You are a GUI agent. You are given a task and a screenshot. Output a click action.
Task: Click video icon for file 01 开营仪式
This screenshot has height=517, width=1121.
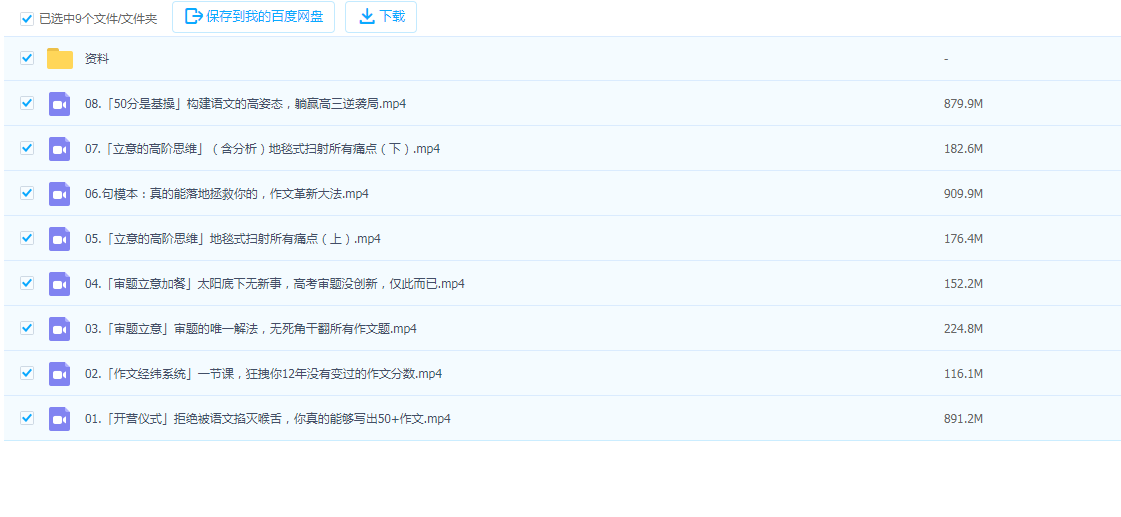[x=60, y=419]
